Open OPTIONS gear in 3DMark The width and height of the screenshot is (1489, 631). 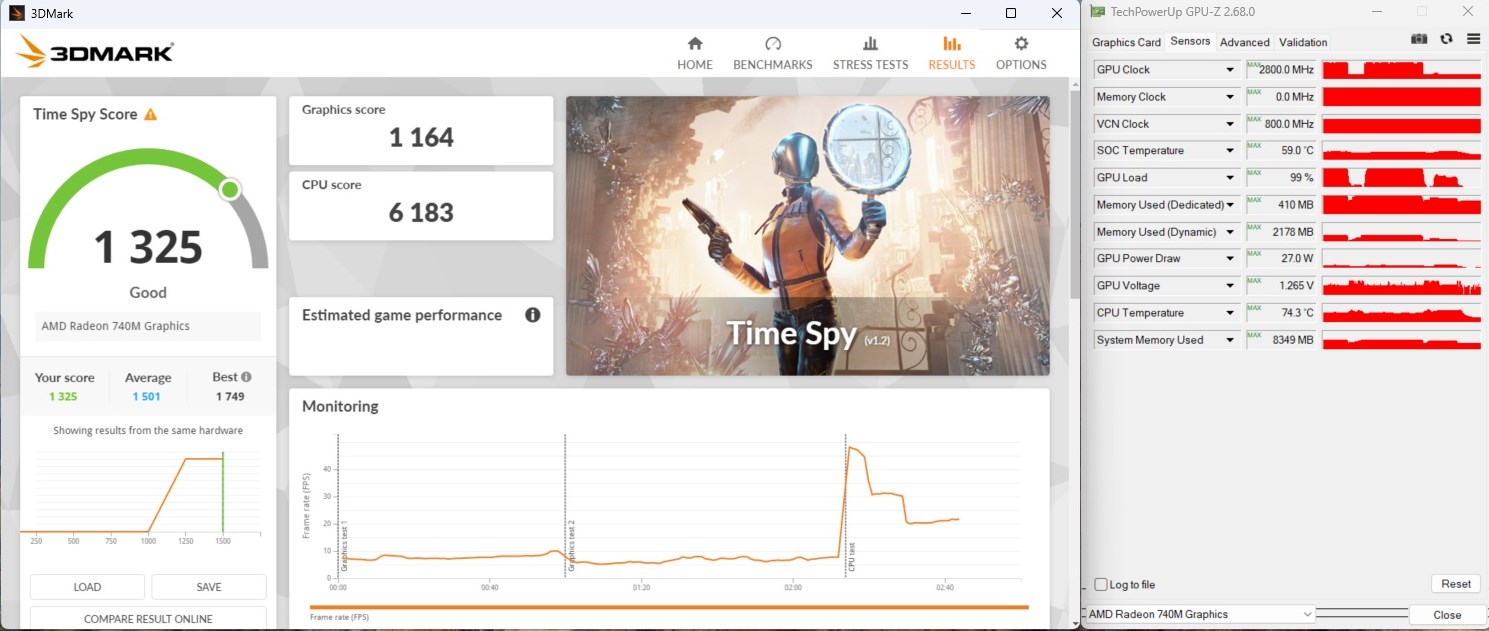1021,54
